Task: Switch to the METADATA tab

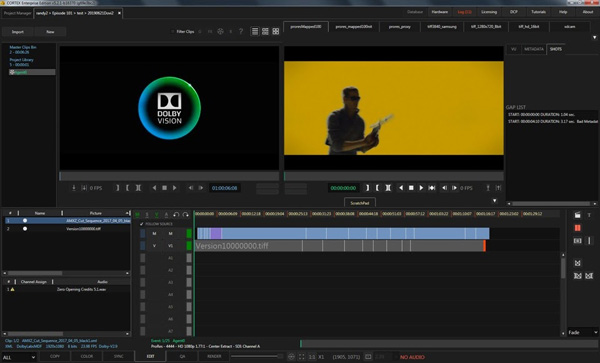Action: (x=533, y=49)
